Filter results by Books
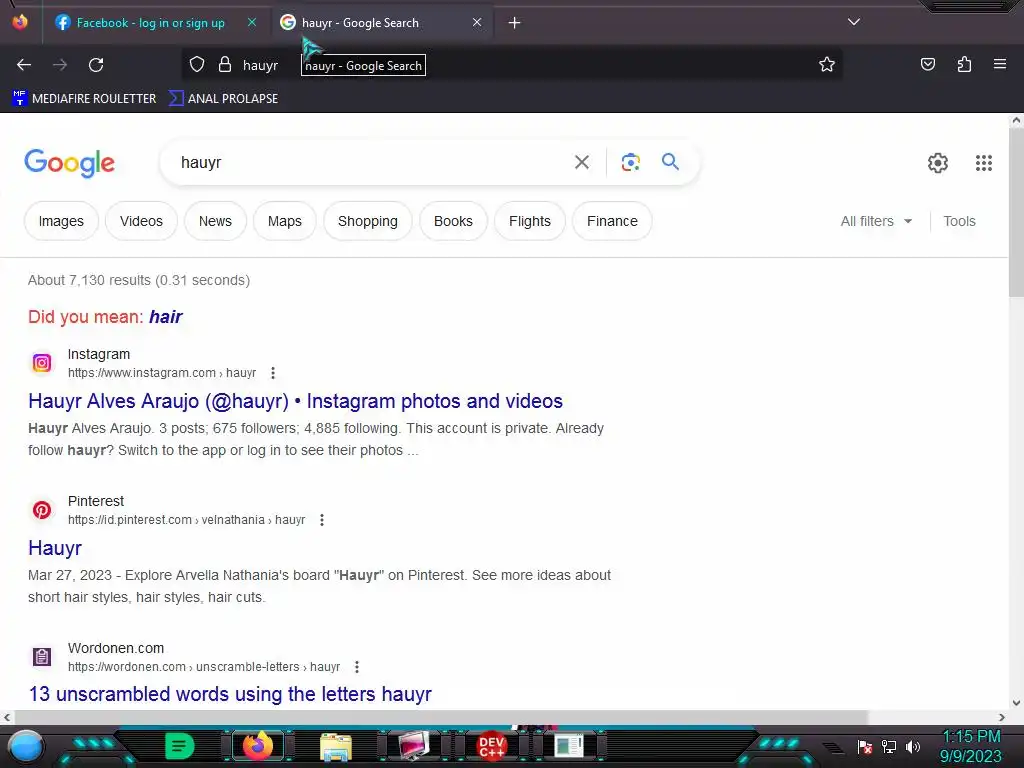This screenshot has width=1024, height=768. (x=453, y=221)
